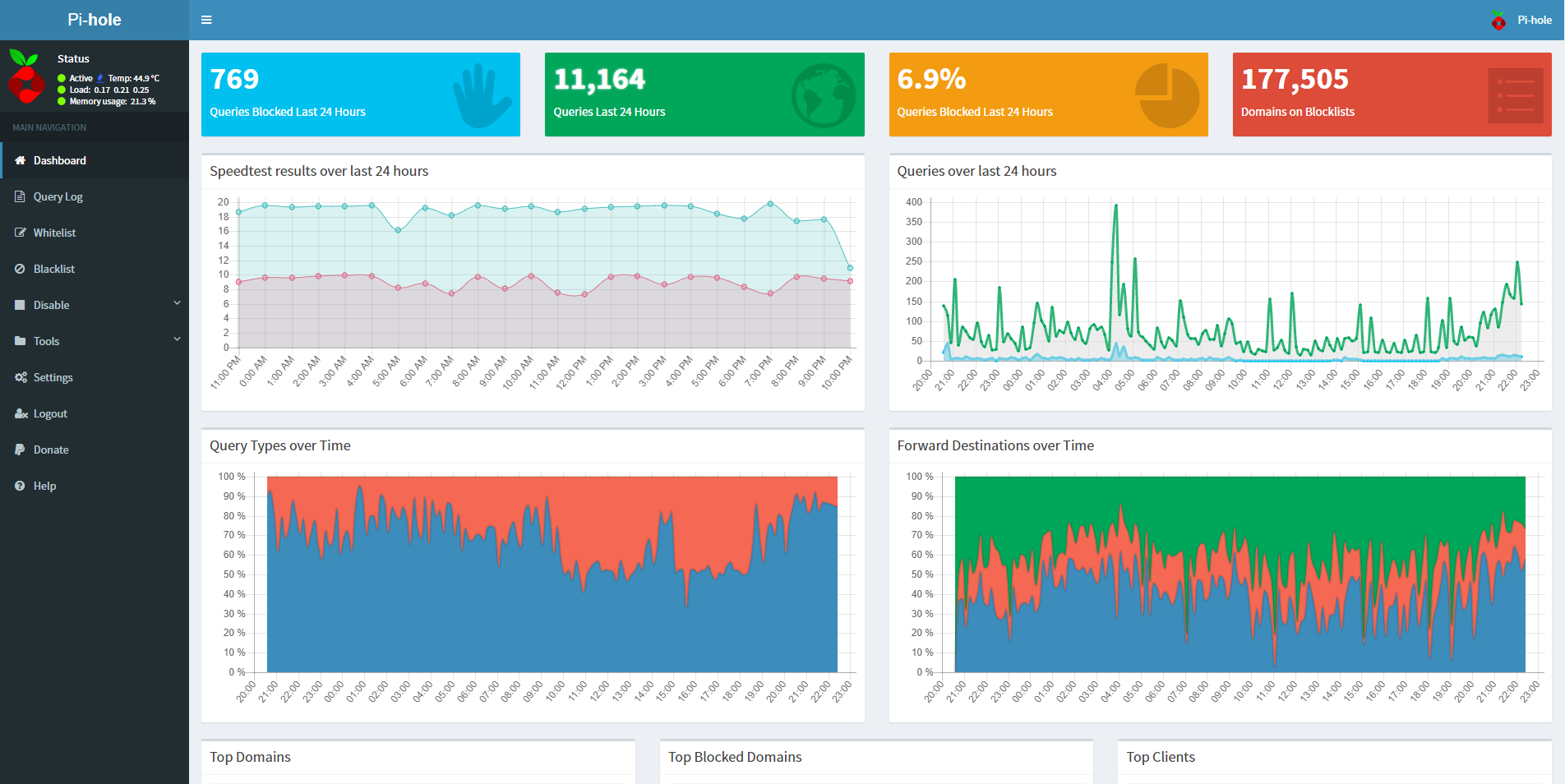Click the Queries over last 24 hours heading
Image resolution: width=1565 pixels, height=784 pixels.
pos(976,171)
